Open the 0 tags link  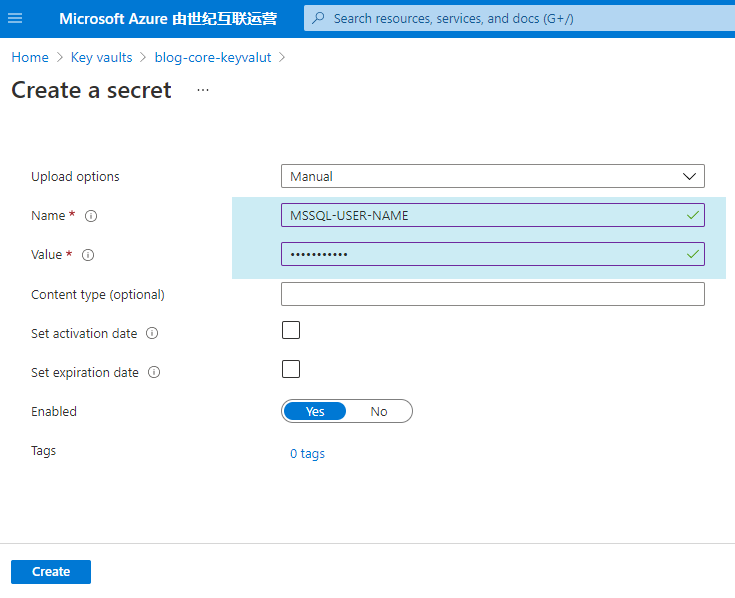[308, 454]
